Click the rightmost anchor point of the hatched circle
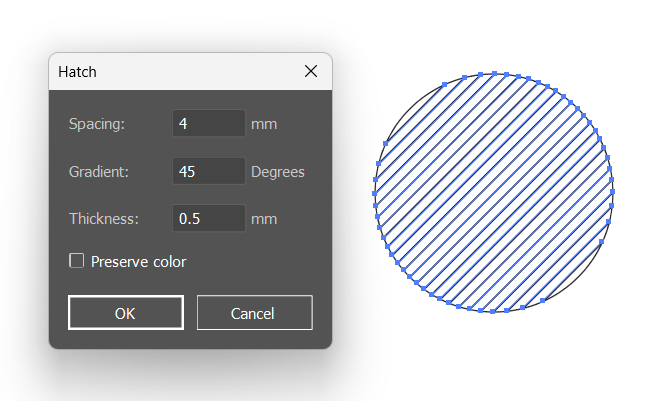Screen dimensions: 659x401 pyautogui.click(x=612, y=191)
